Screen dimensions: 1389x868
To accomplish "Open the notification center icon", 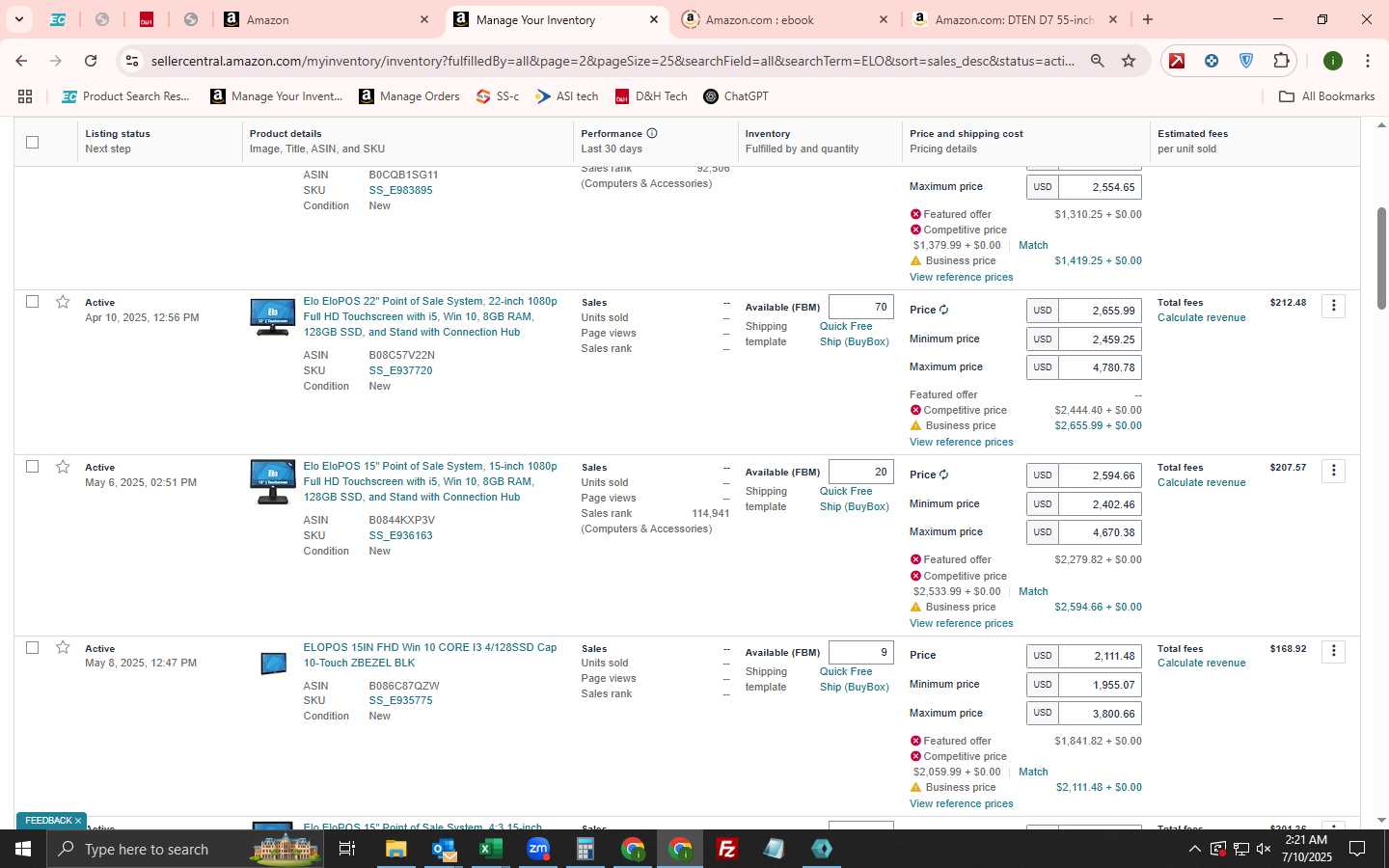I will click(x=1357, y=850).
